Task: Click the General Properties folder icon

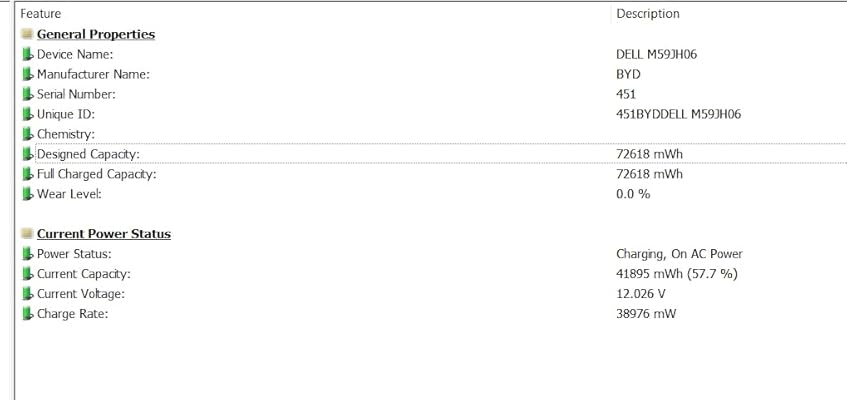Action: pyautogui.click(x=27, y=34)
